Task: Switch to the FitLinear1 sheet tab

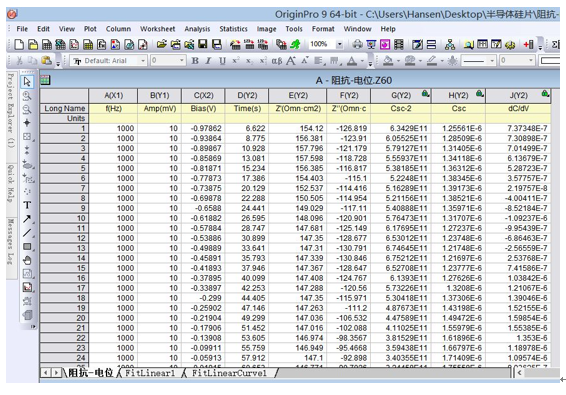Action: [150, 373]
